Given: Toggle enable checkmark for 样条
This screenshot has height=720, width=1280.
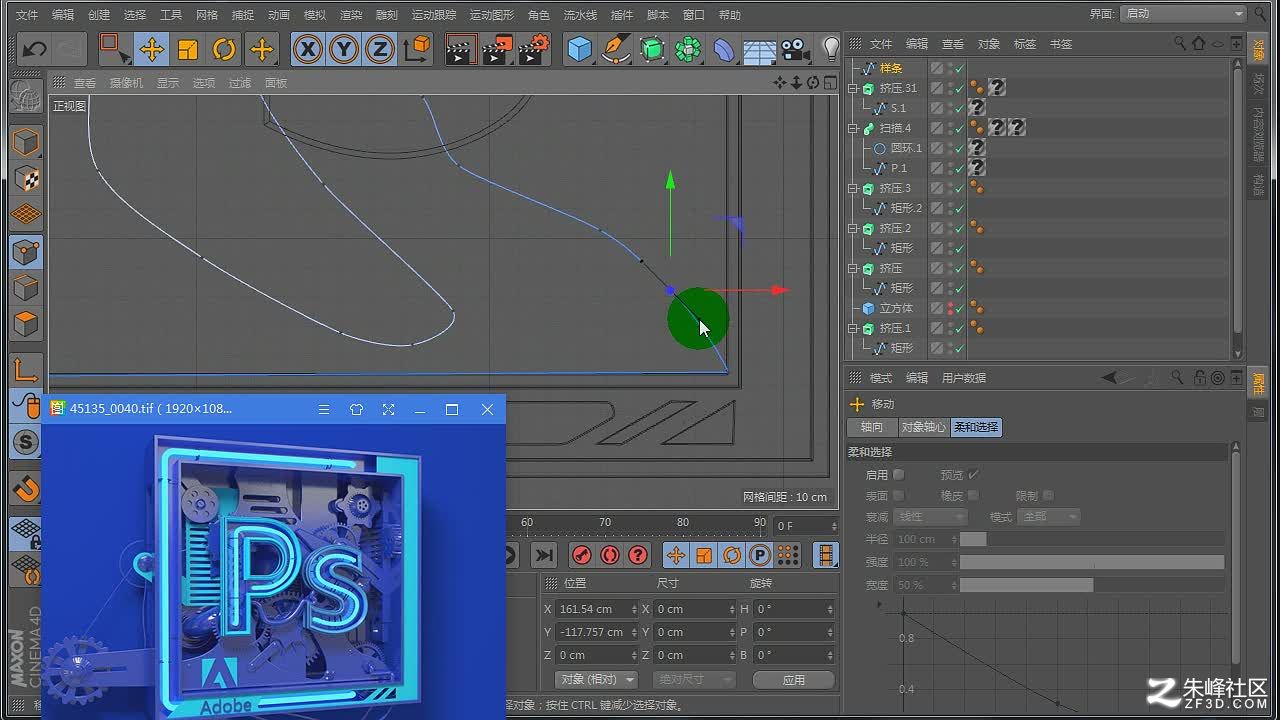Looking at the screenshot, I should point(960,68).
